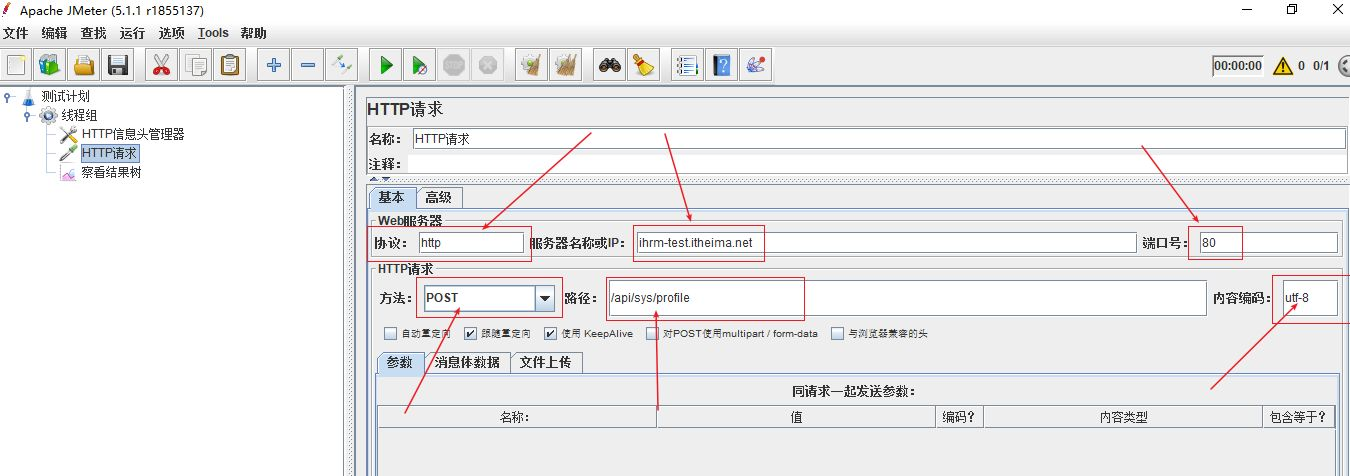Start the test with green play icon
This screenshot has height=476, width=1350.
[386, 66]
